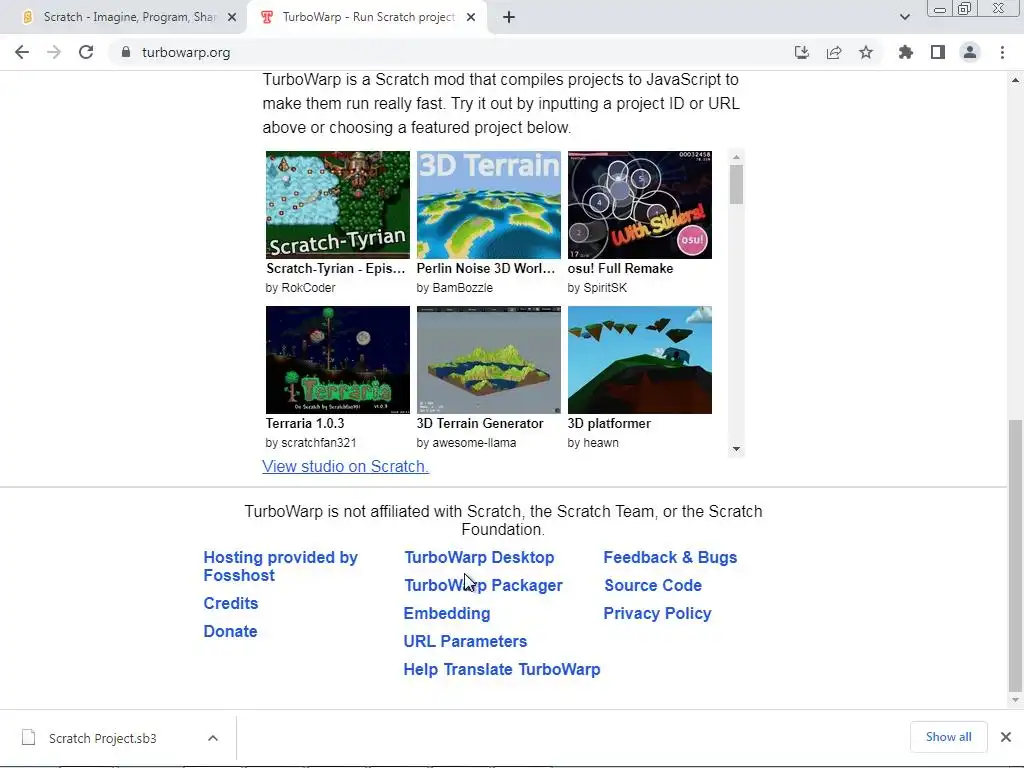Open the TurboWarp Desktop link

click(x=479, y=558)
